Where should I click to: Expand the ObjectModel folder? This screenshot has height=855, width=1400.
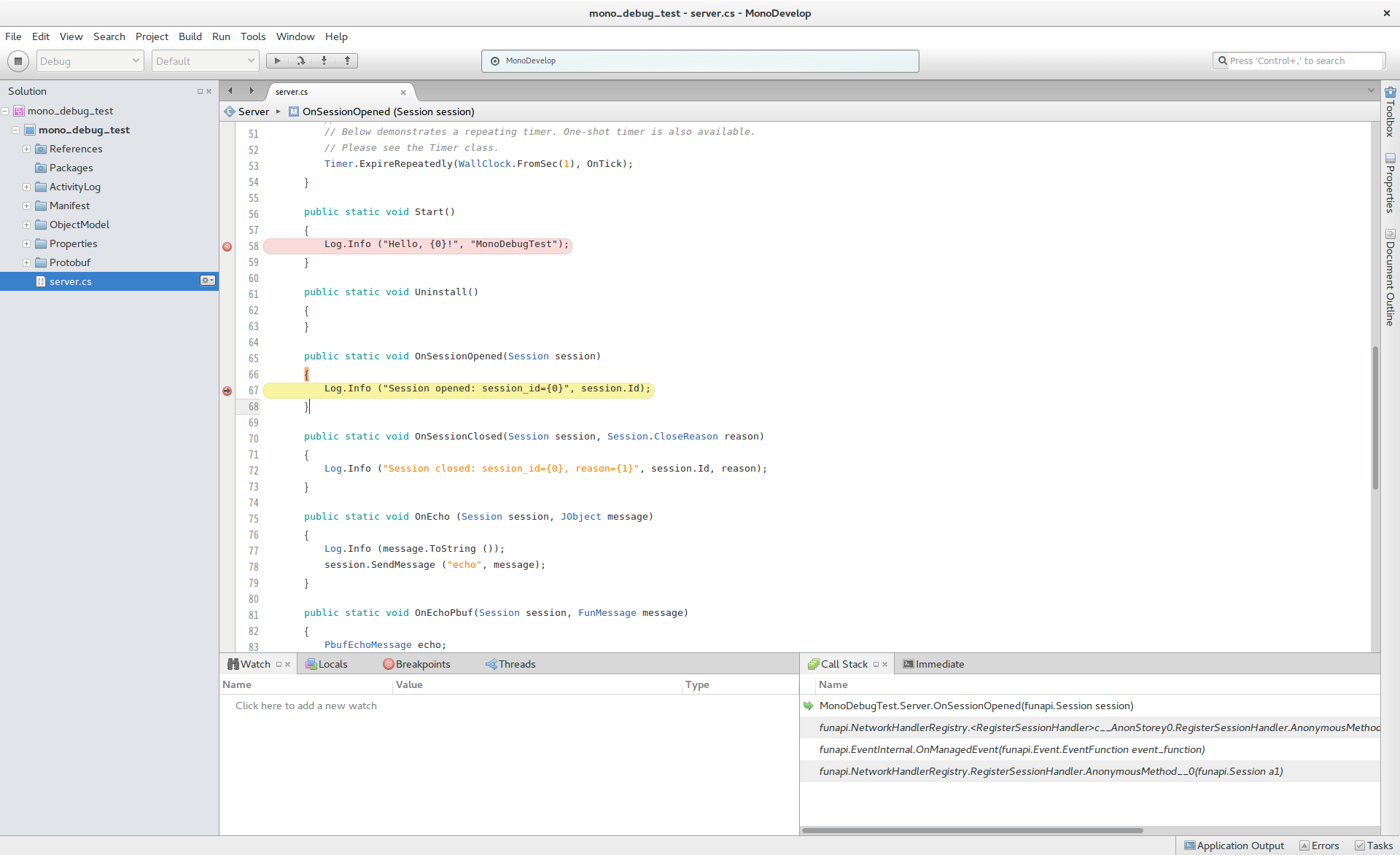click(26, 225)
